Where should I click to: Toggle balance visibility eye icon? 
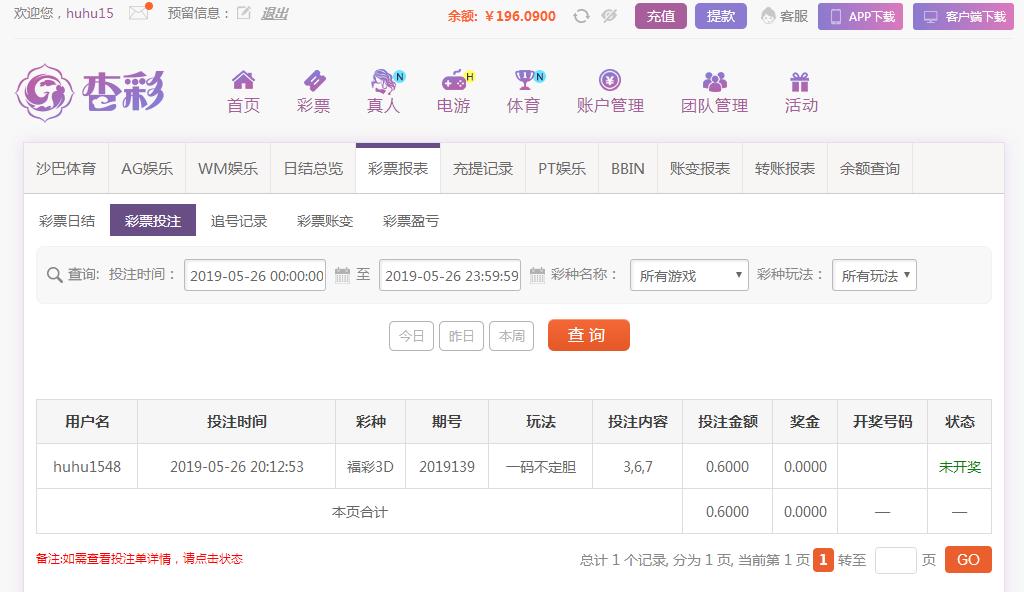609,16
